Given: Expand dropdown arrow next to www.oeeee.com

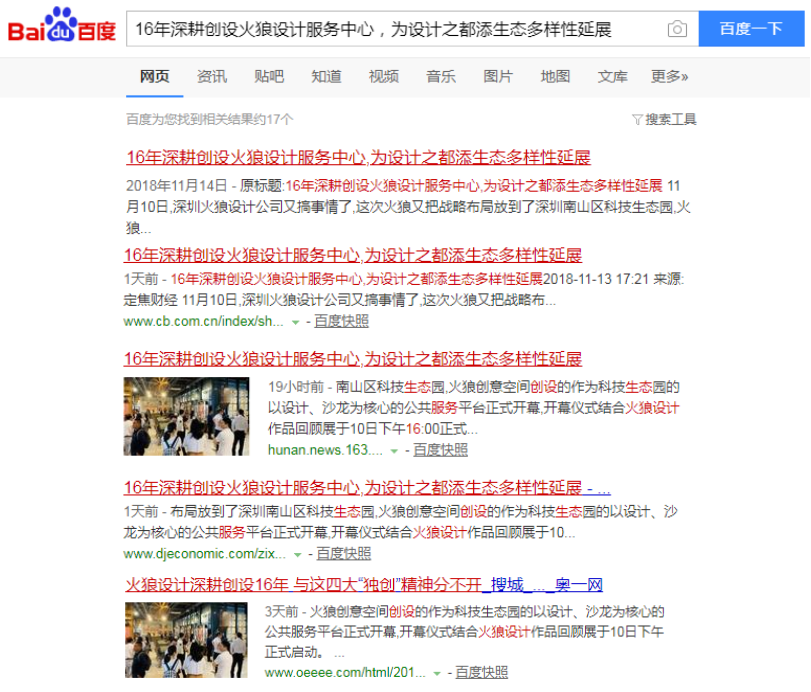Looking at the screenshot, I should pos(437,673).
